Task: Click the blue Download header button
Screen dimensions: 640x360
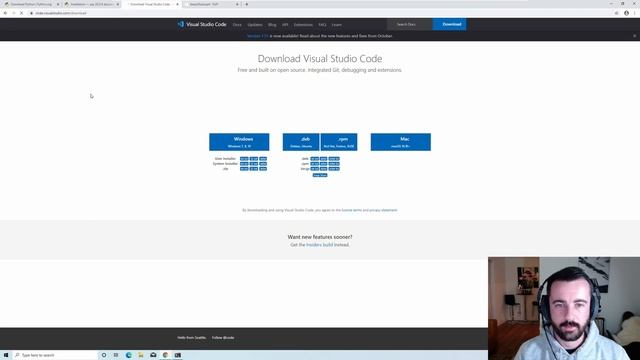Action: pyautogui.click(x=449, y=24)
